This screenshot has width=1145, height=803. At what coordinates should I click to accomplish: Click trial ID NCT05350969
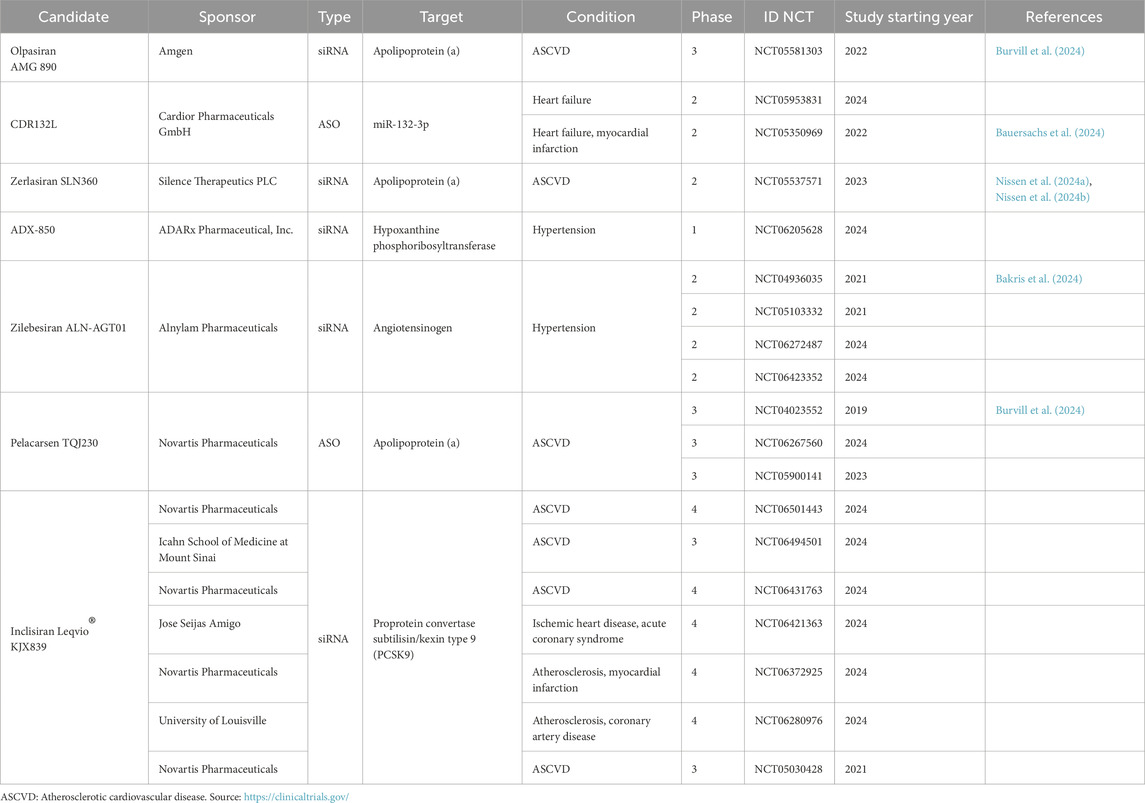(789, 133)
